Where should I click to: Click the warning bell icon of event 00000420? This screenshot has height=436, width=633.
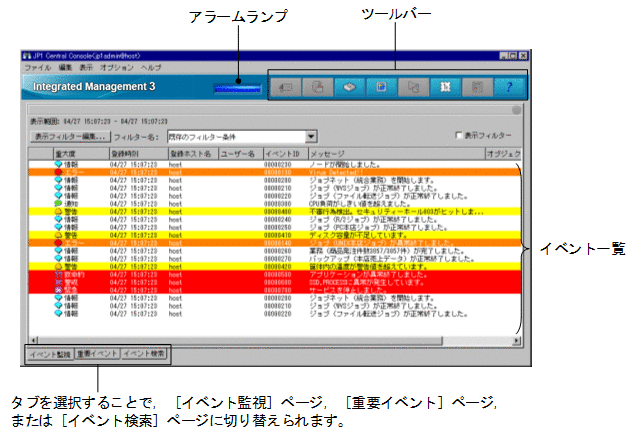[x=59, y=266]
